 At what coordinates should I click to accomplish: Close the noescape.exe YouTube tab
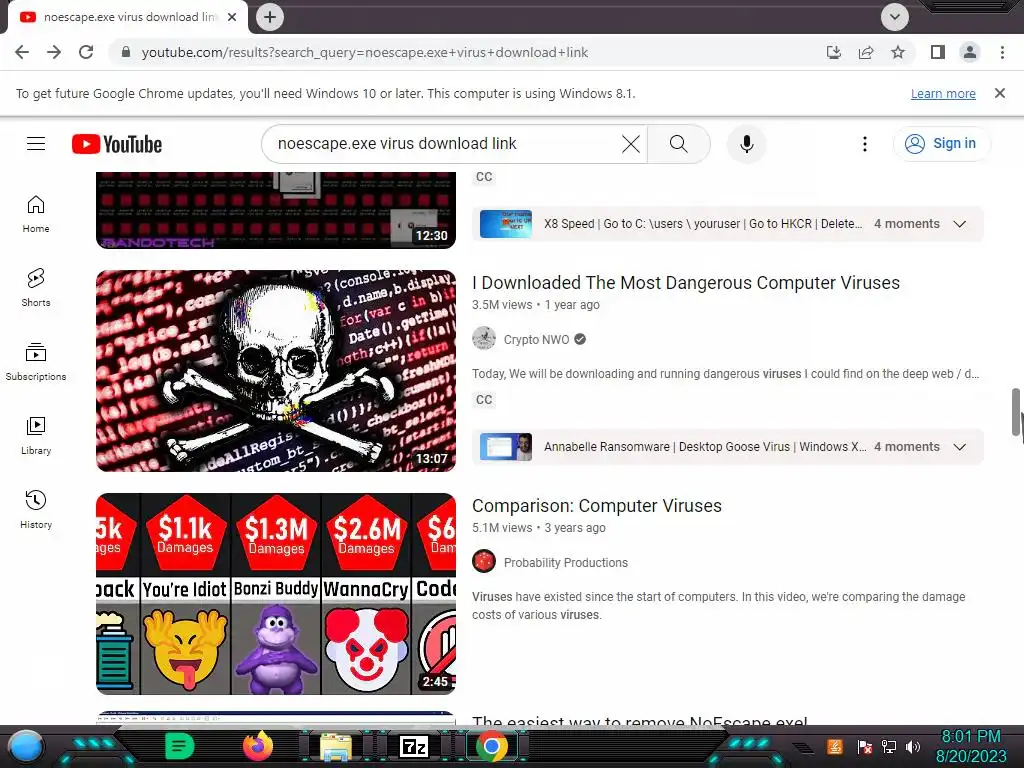(232, 17)
